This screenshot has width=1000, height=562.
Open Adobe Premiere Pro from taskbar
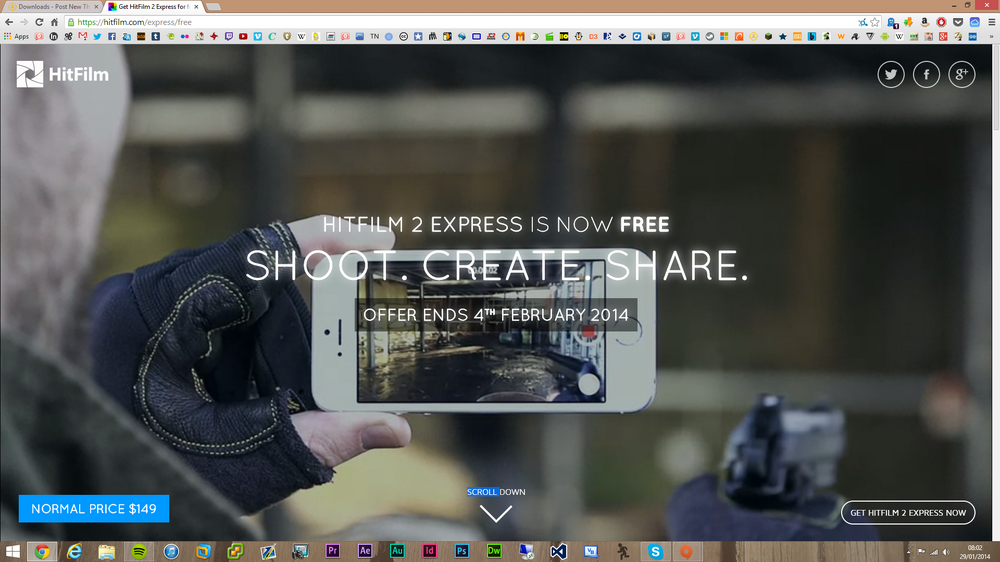pyautogui.click(x=332, y=551)
